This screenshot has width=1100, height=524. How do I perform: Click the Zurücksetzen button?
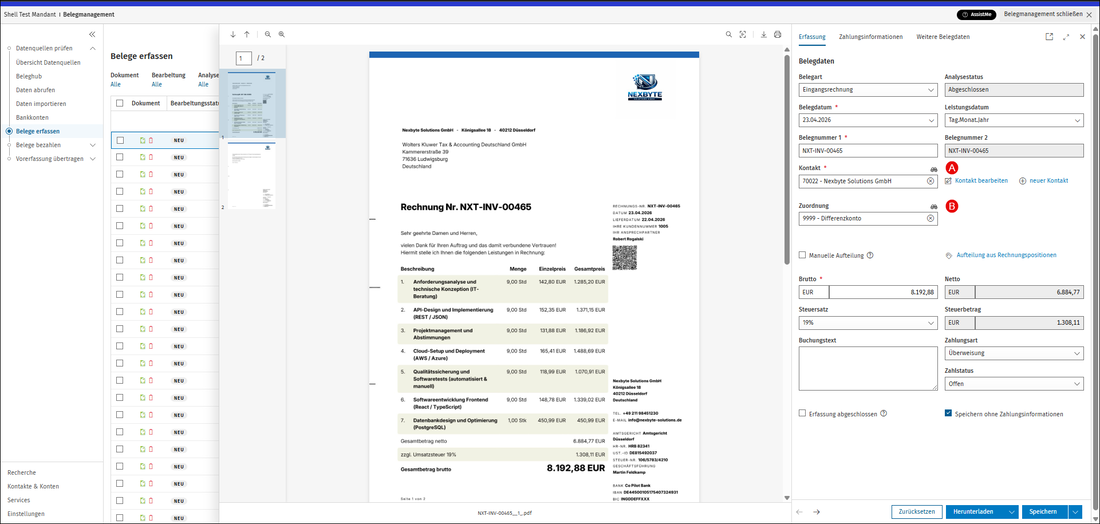916,512
